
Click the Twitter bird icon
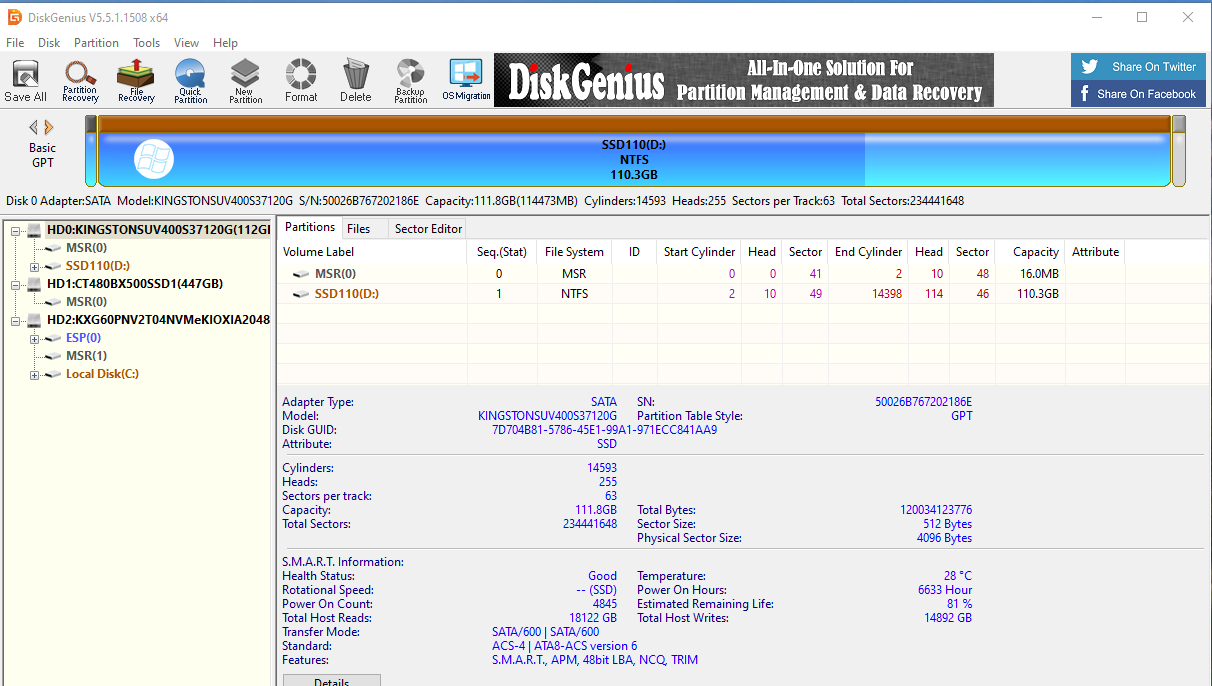(1090, 67)
